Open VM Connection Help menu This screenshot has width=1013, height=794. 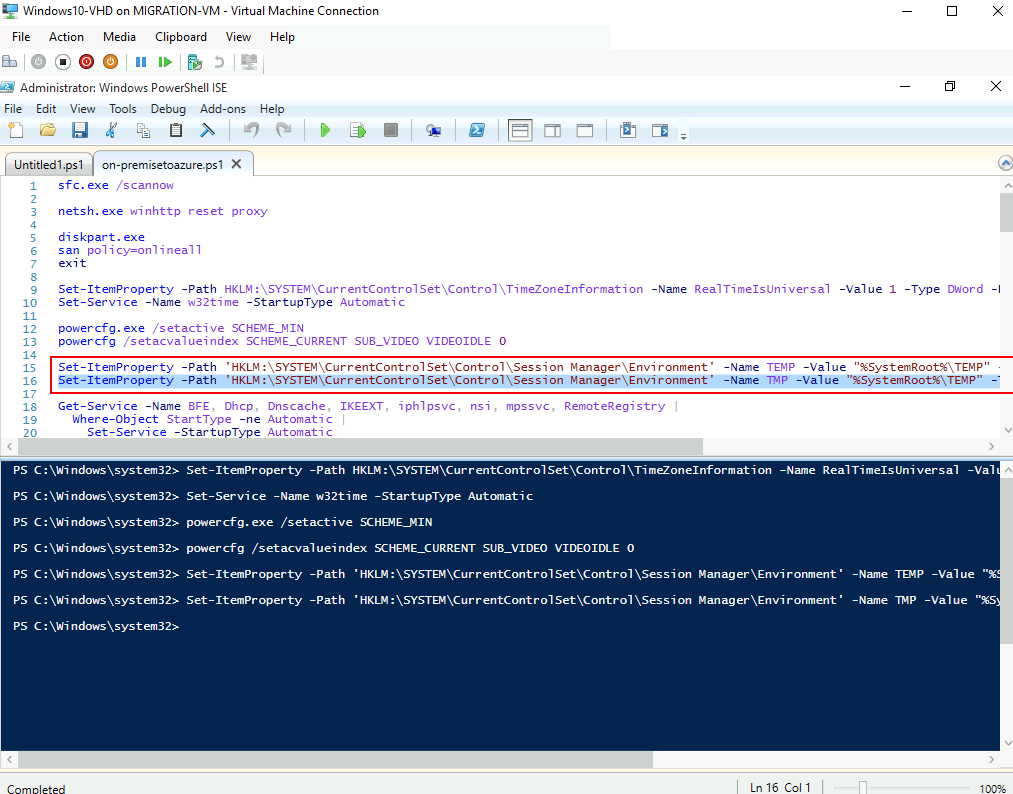(x=282, y=37)
